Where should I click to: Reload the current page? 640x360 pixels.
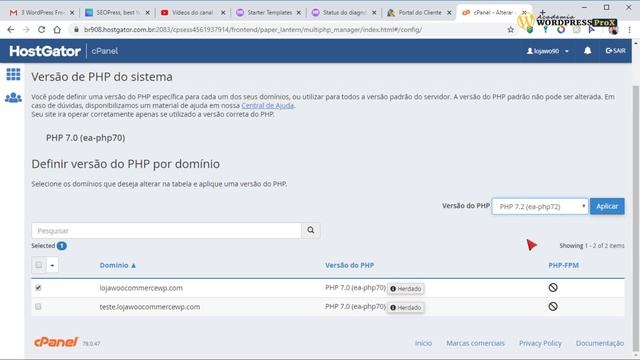[x=42, y=29]
